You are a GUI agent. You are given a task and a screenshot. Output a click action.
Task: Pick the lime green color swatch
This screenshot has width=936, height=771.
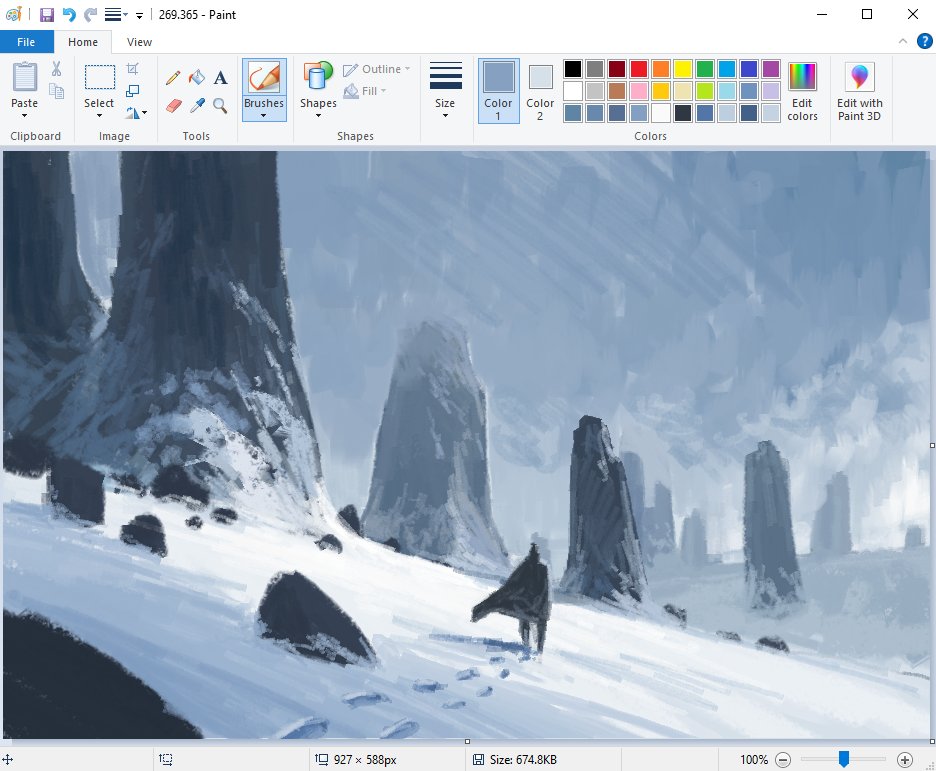click(705, 91)
